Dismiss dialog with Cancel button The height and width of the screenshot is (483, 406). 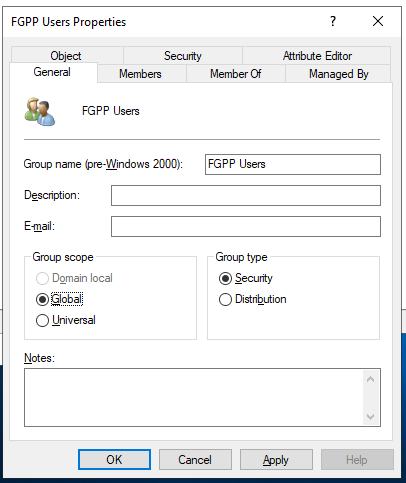click(x=195, y=460)
